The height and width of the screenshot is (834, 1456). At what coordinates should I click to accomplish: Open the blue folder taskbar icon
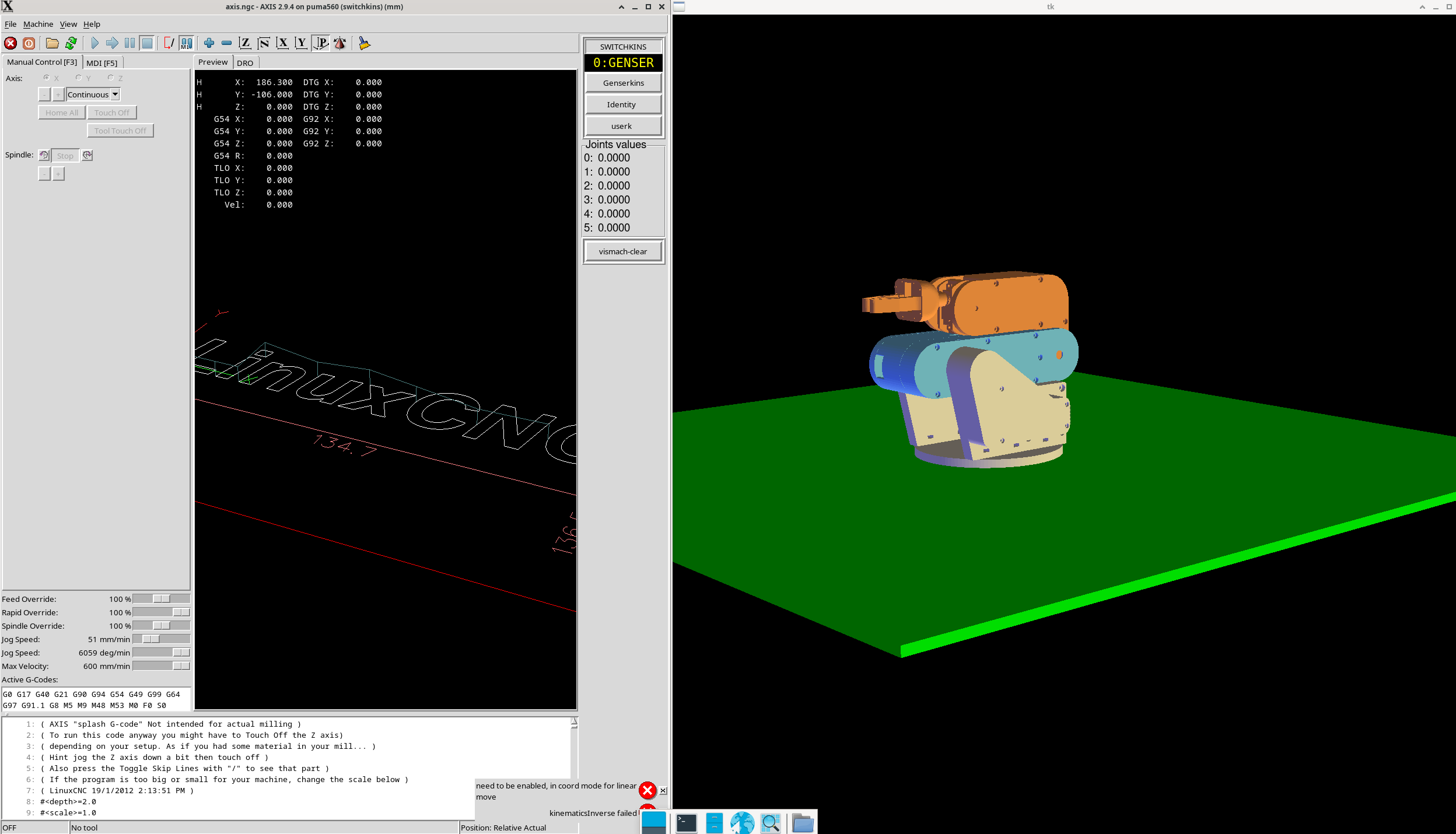tap(803, 823)
